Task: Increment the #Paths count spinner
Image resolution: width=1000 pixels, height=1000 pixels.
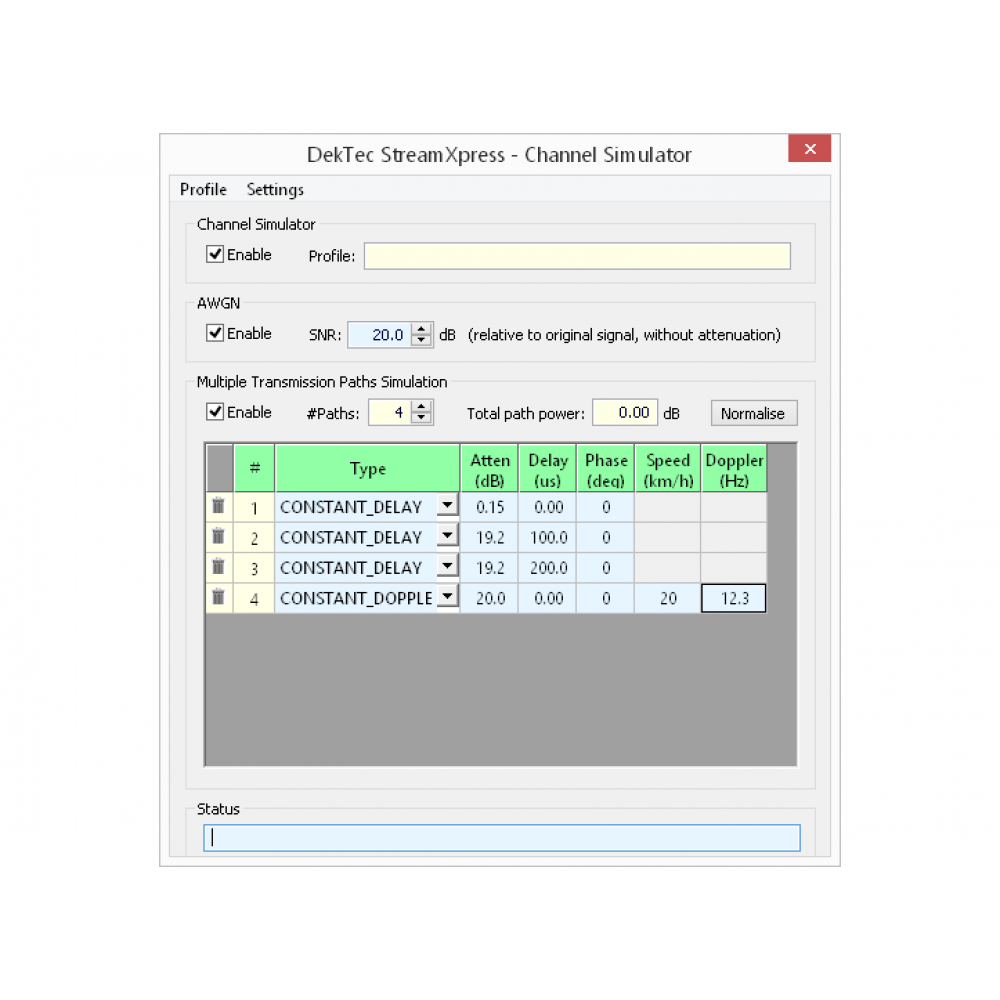Action: coord(422,406)
